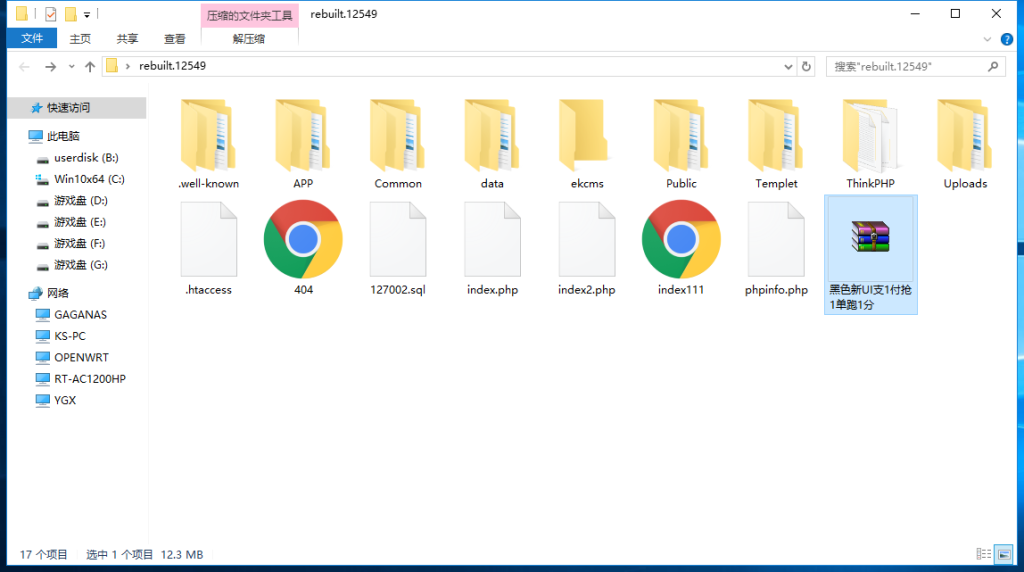Click rebuilt.12549 in the address bar
1024x572 pixels.
point(172,66)
